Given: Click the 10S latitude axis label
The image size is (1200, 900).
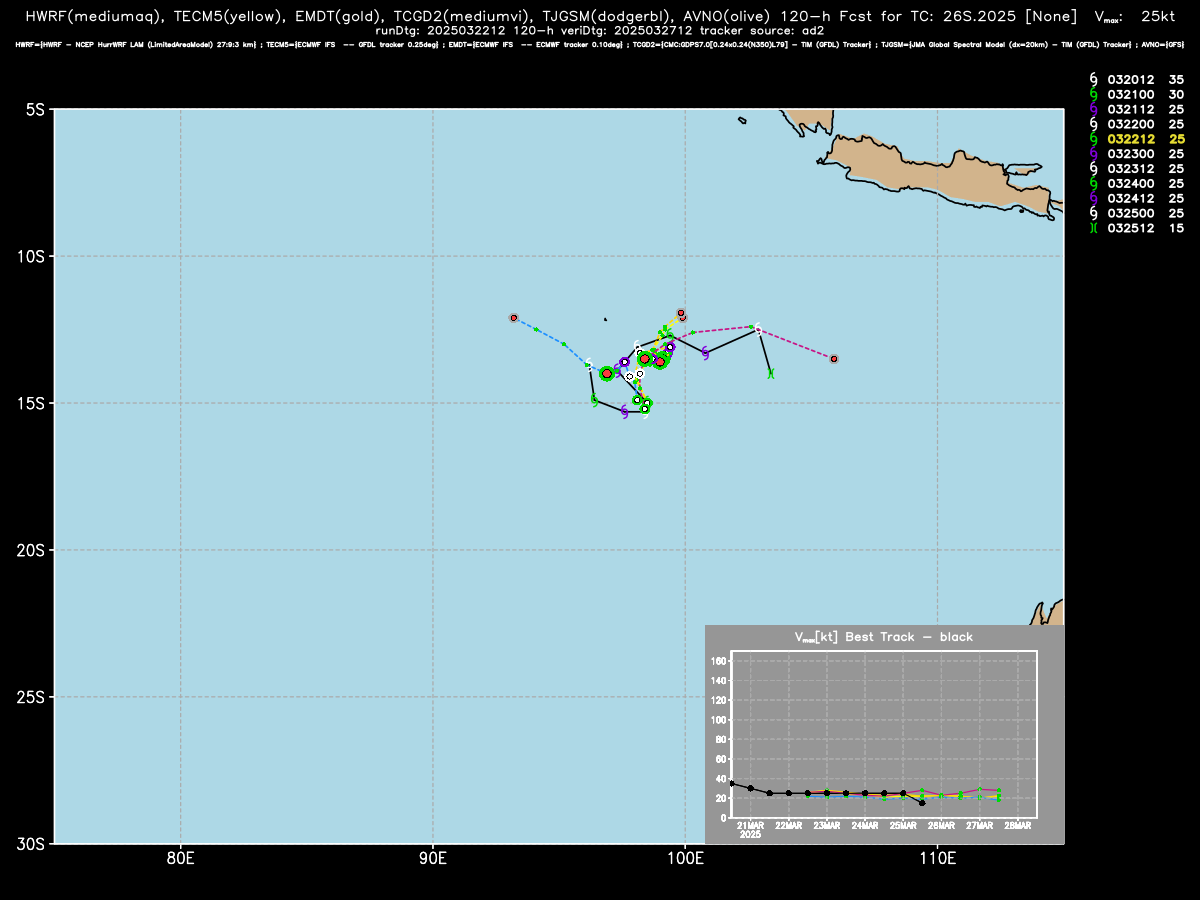Looking at the screenshot, I should point(31,256).
